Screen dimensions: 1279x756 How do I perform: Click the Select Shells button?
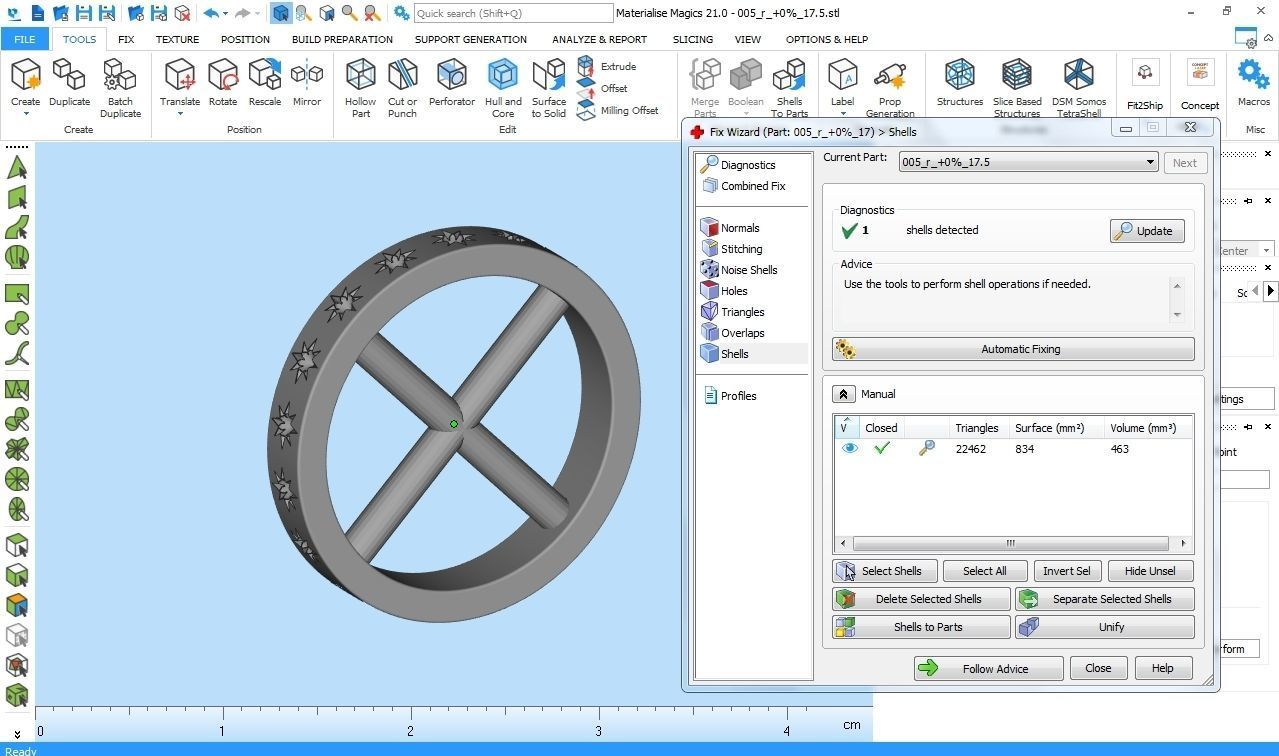coord(885,571)
